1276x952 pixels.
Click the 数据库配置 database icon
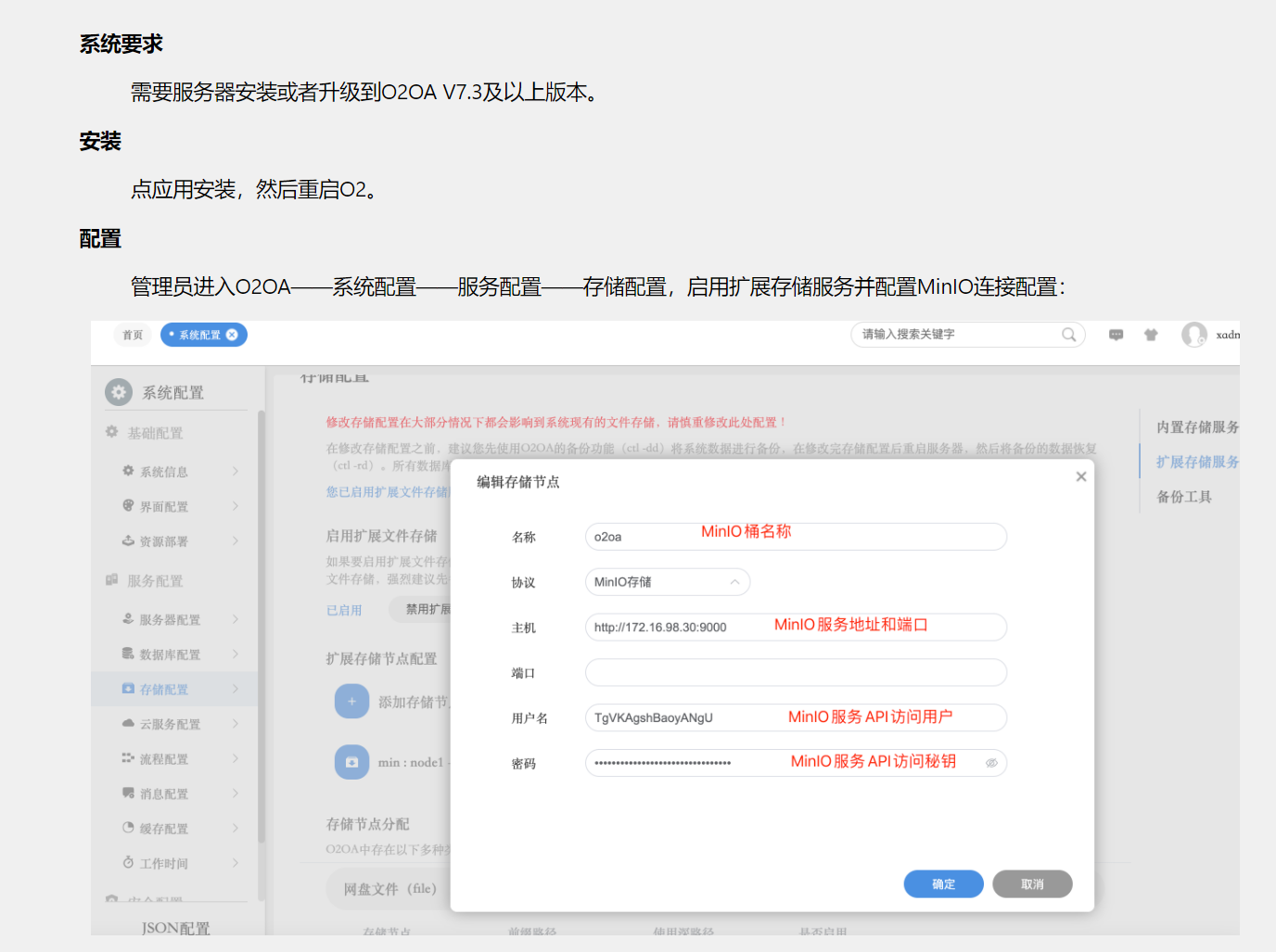click(x=128, y=654)
